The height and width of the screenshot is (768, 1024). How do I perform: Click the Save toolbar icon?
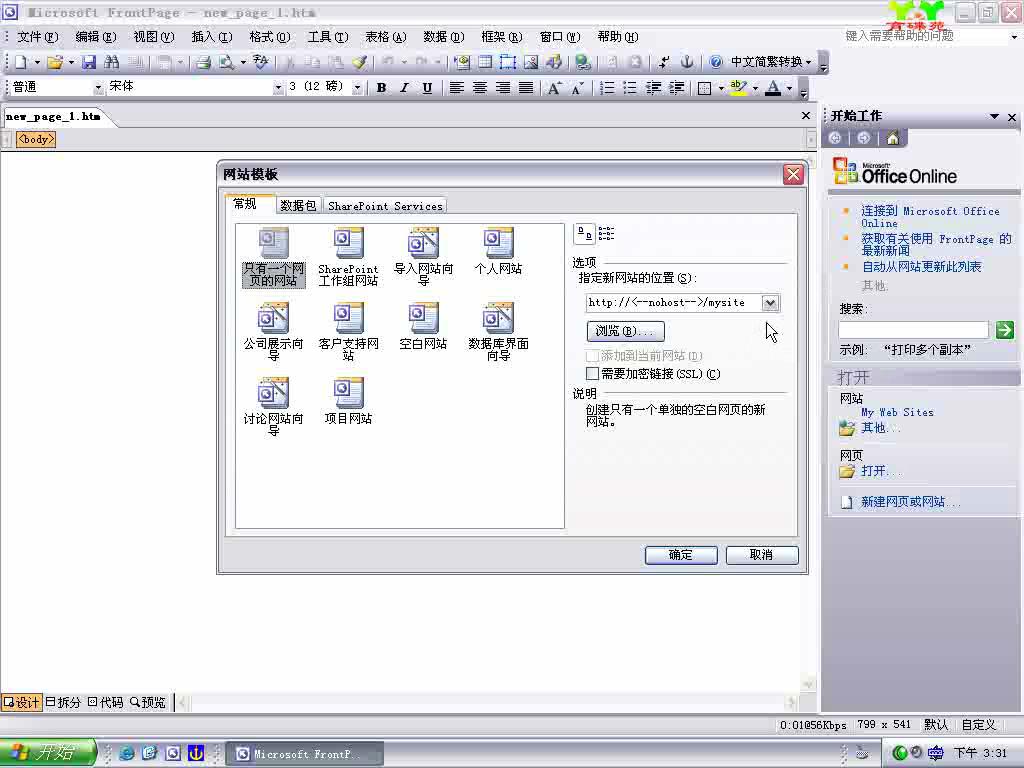click(x=89, y=62)
